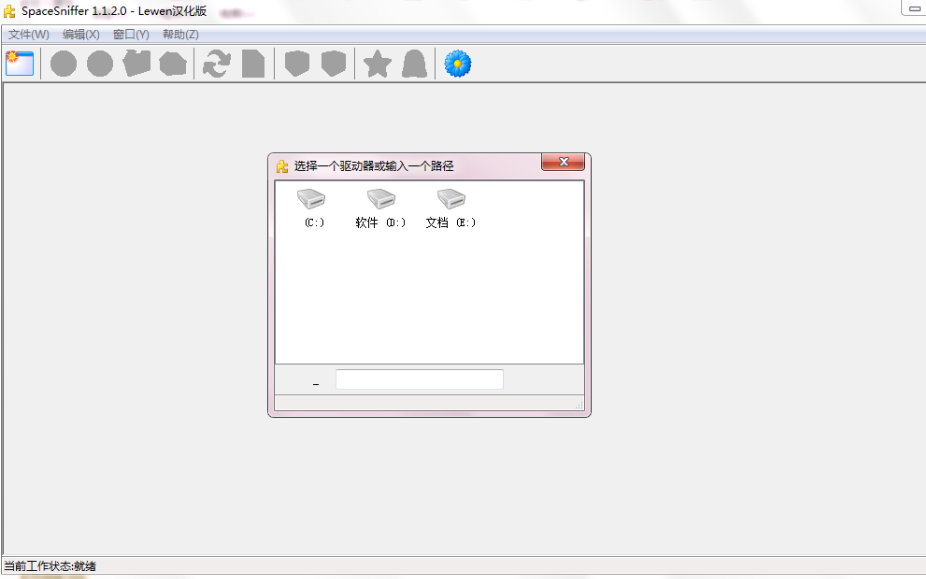Click the gray folder-shaped go up level icon

pyautogui.click(x=136, y=64)
